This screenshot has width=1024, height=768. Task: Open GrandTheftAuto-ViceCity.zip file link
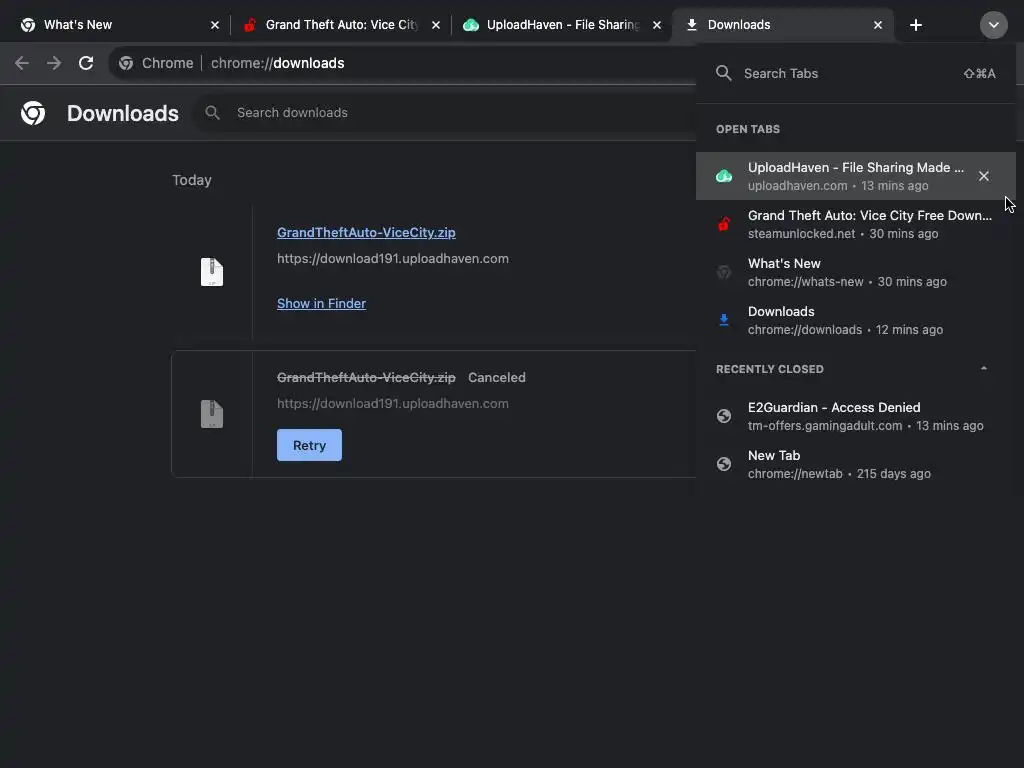point(366,232)
